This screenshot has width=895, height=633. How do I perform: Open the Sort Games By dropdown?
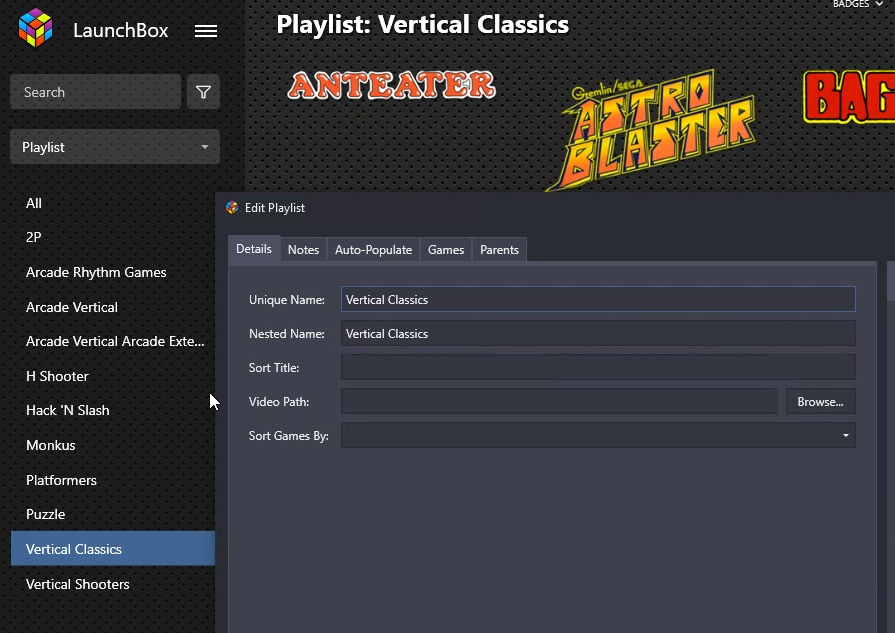tap(598, 436)
